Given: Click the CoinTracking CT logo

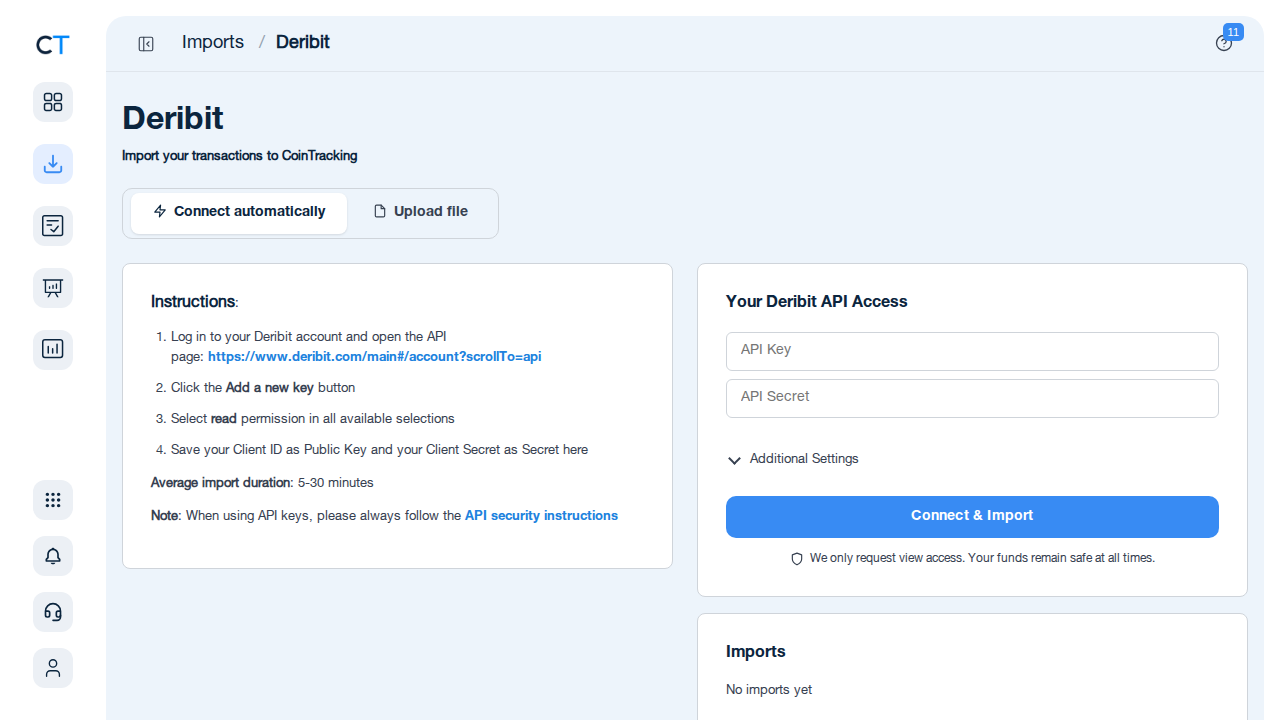Looking at the screenshot, I should [53, 45].
